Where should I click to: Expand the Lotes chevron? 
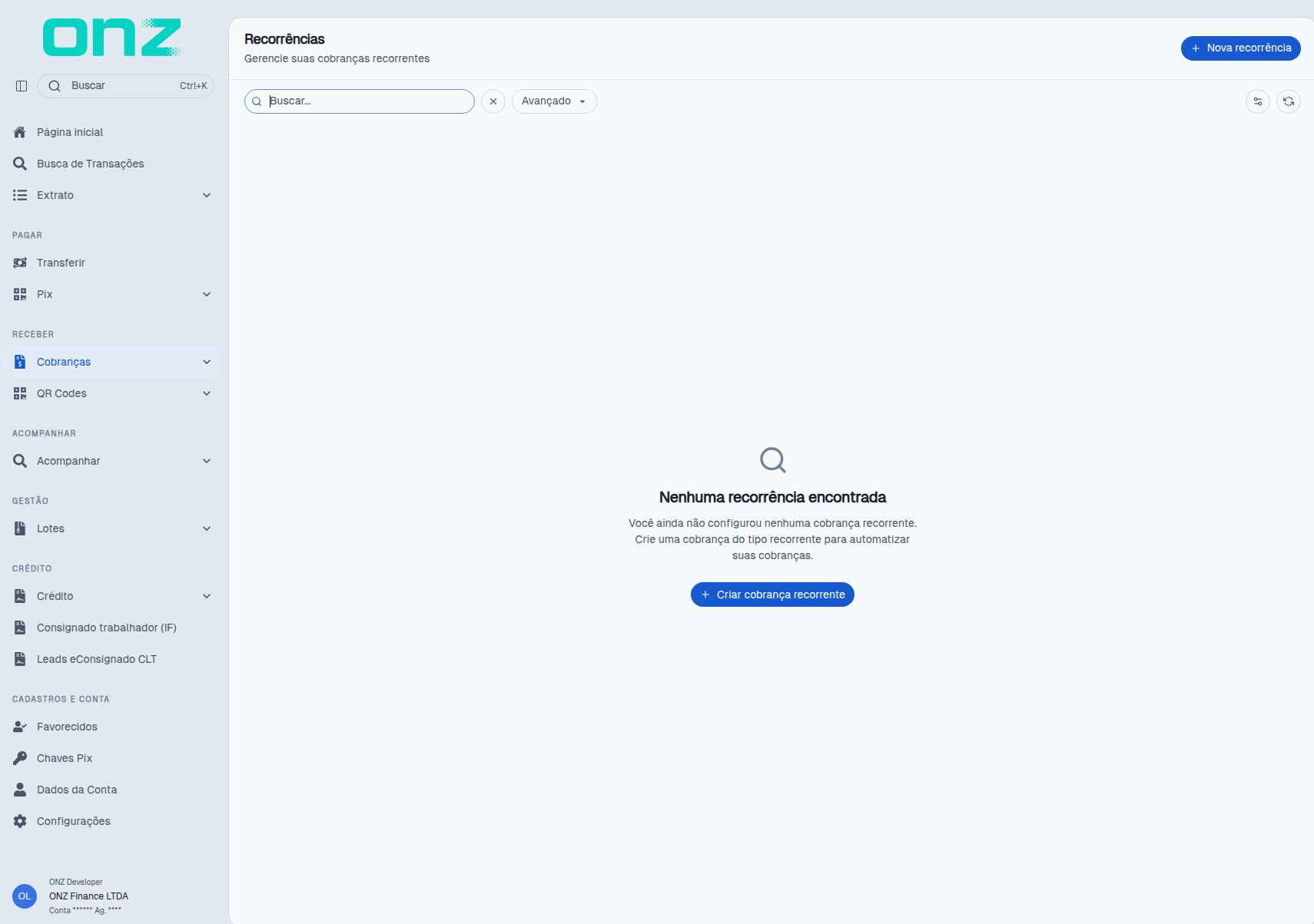(207, 528)
